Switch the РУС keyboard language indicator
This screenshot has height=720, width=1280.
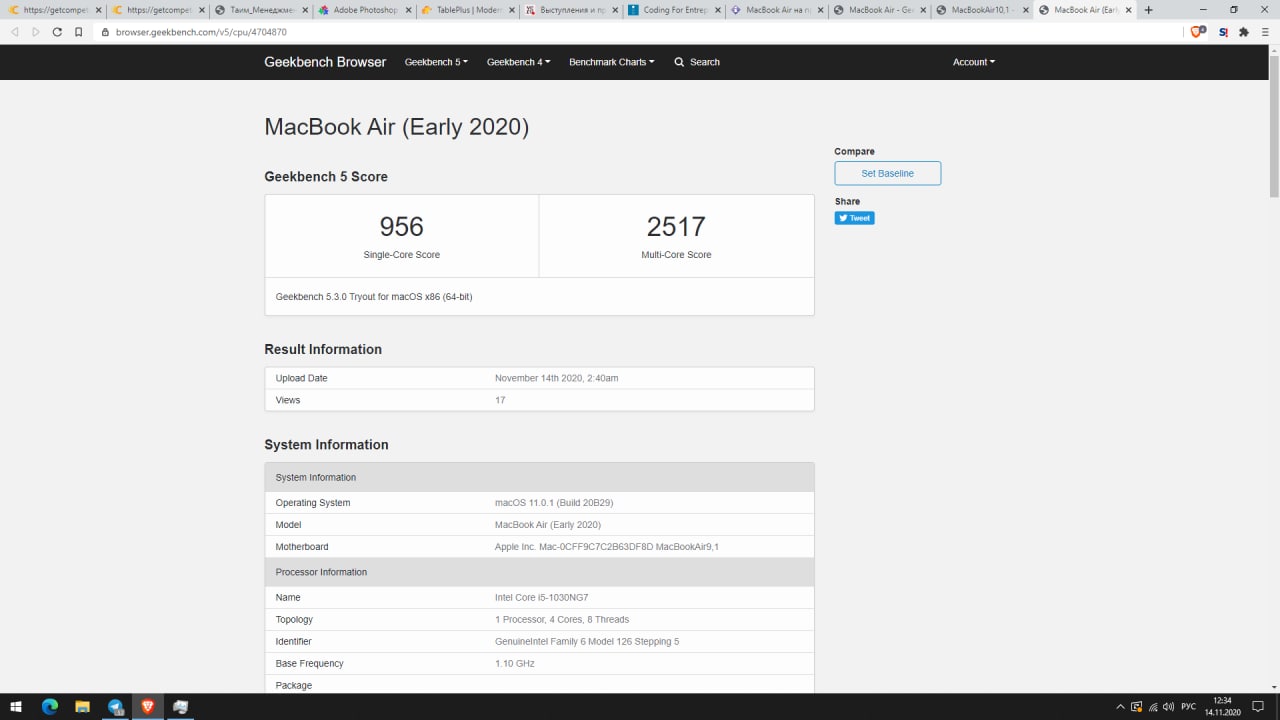click(x=1189, y=707)
